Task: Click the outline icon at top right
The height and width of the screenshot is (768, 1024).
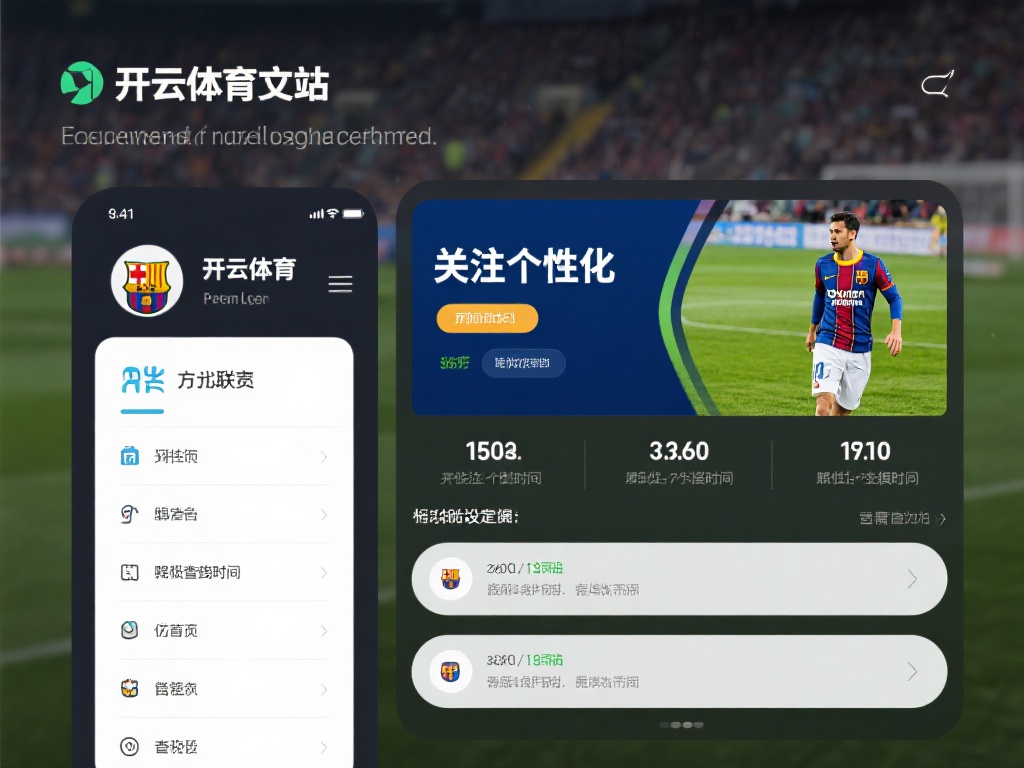Action: click(x=938, y=84)
